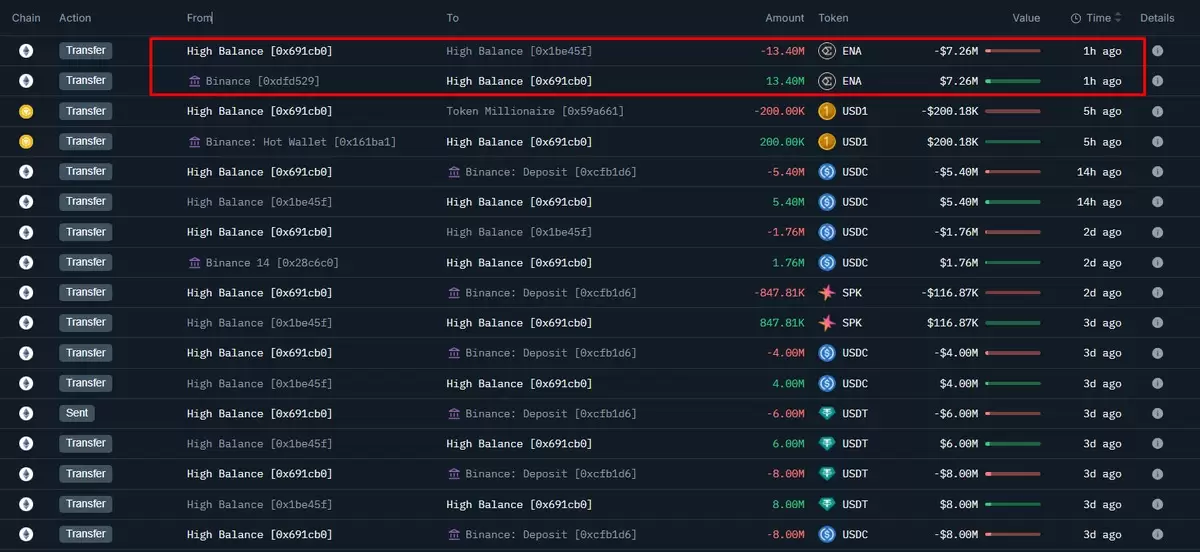Click the USD1 token icon on -200.00K row
The image size is (1200, 552).
(827, 111)
